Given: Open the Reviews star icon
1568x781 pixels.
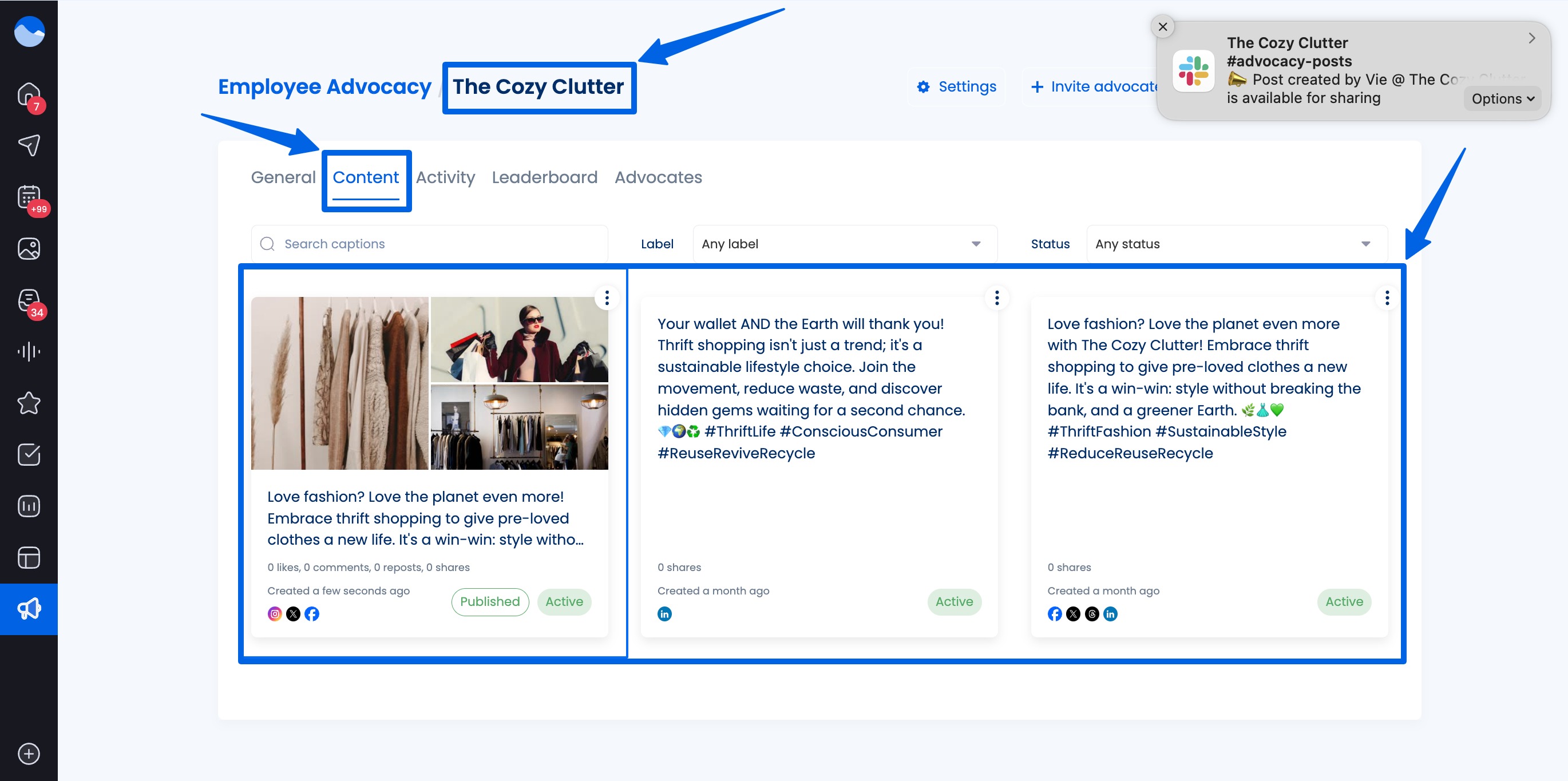Looking at the screenshot, I should [29, 402].
